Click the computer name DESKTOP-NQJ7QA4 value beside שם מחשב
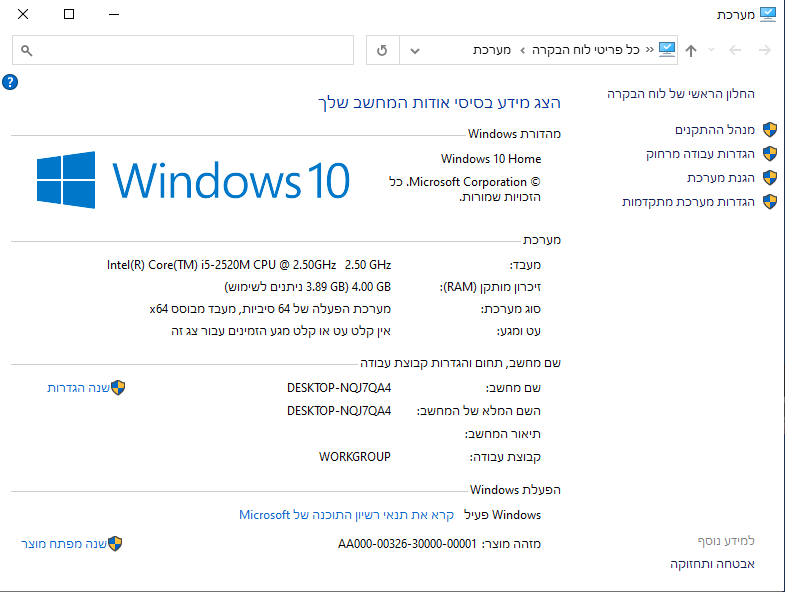Image resolution: width=785 pixels, height=592 pixels. tap(339, 388)
